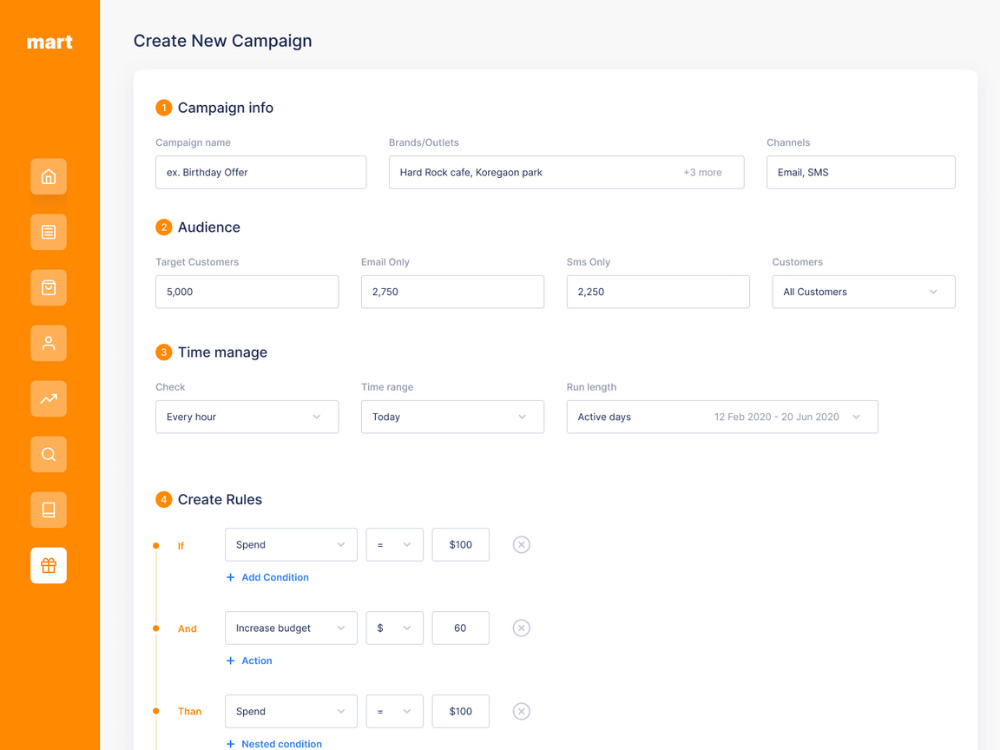Click the Action link
The width and height of the screenshot is (1000, 750).
click(x=256, y=661)
